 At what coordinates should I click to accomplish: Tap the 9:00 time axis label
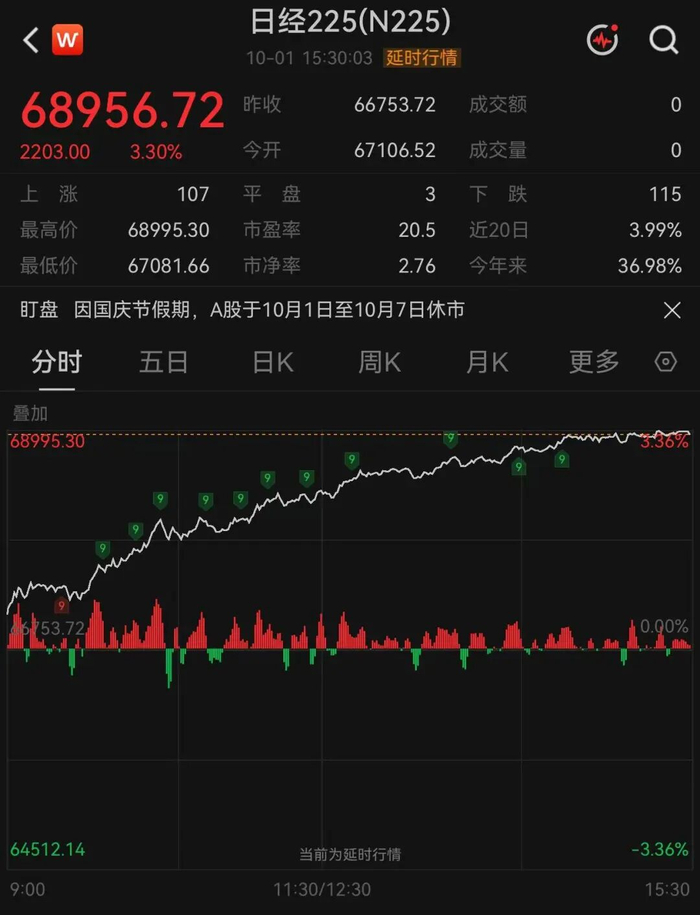(27, 889)
